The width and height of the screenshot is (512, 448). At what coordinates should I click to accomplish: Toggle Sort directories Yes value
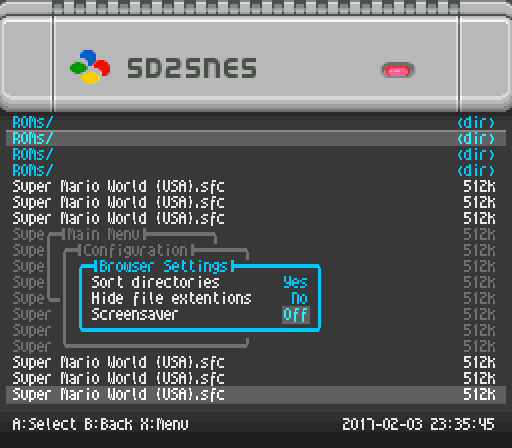tap(295, 282)
